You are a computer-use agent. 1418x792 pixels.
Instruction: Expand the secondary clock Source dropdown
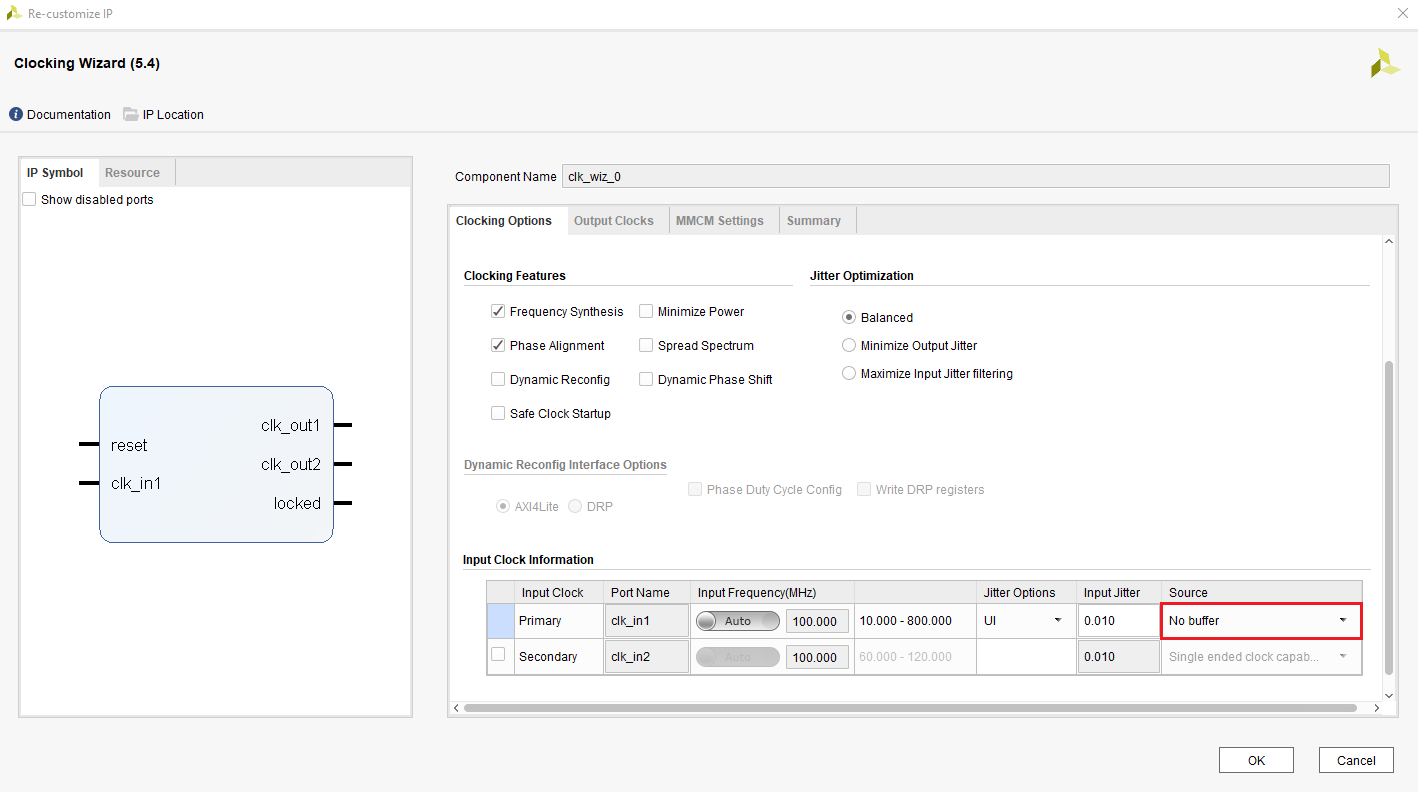pyautogui.click(x=1342, y=656)
